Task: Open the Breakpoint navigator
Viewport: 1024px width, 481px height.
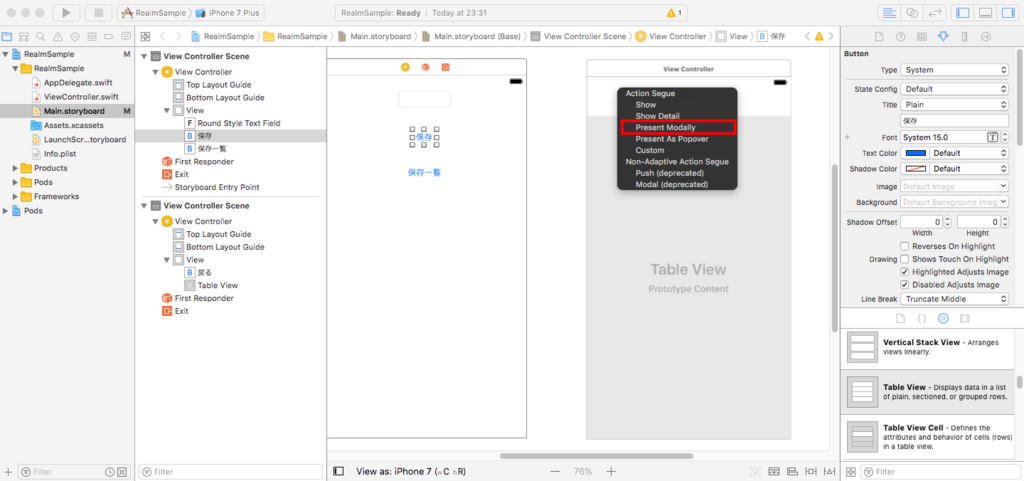Action: click(109, 37)
